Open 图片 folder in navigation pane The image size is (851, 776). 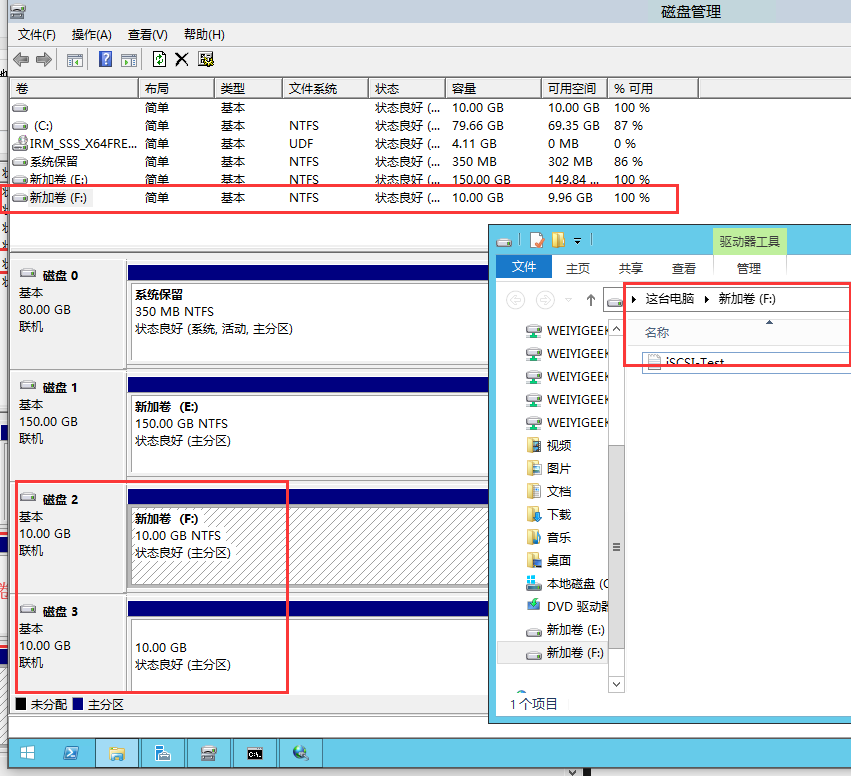(x=549, y=468)
